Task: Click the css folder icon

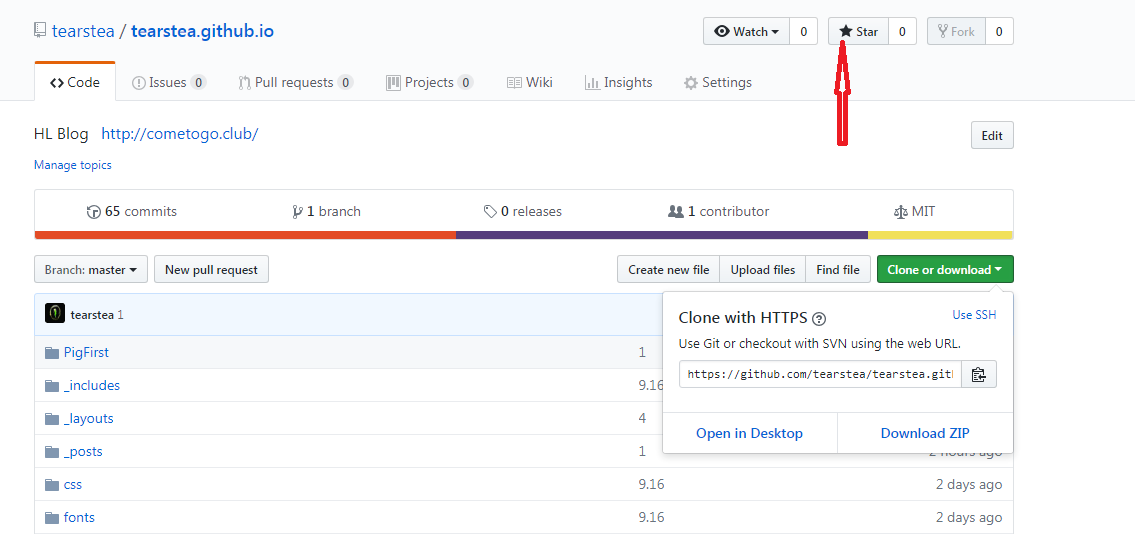Action: point(51,485)
